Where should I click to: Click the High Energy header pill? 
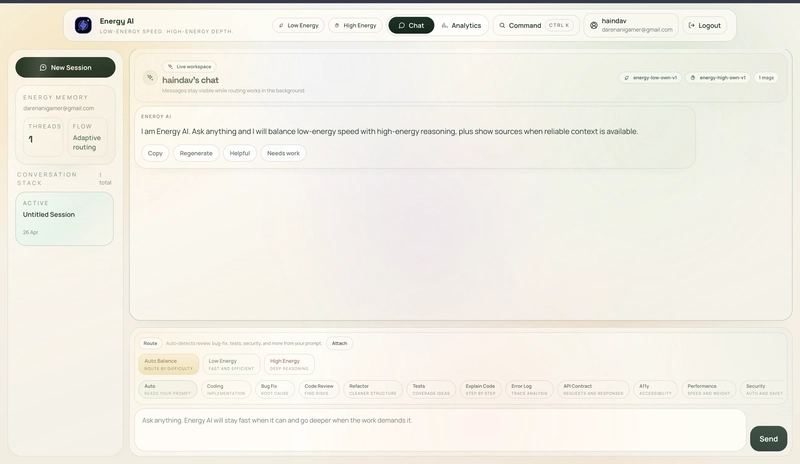(x=356, y=26)
